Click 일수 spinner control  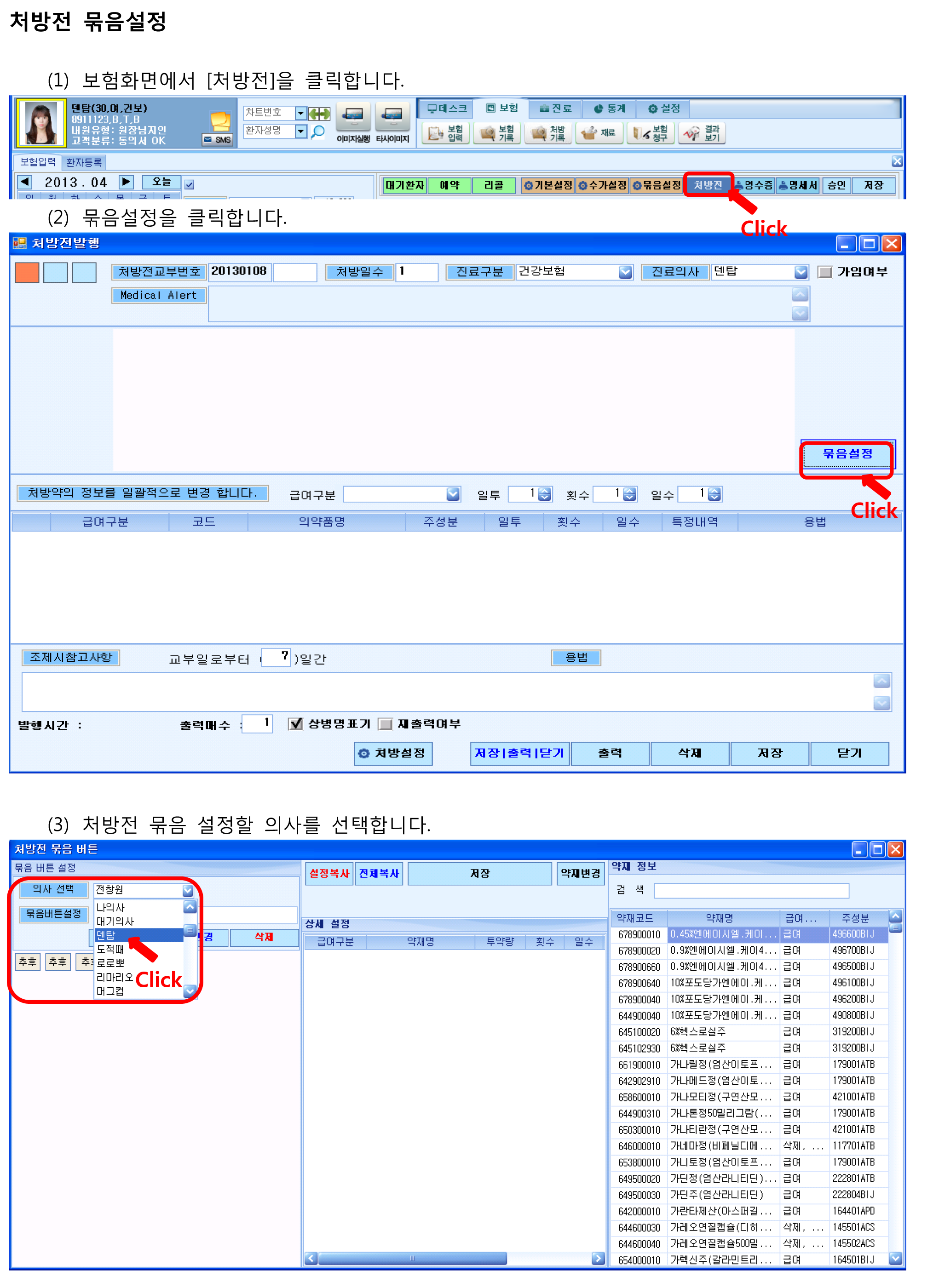tap(714, 494)
